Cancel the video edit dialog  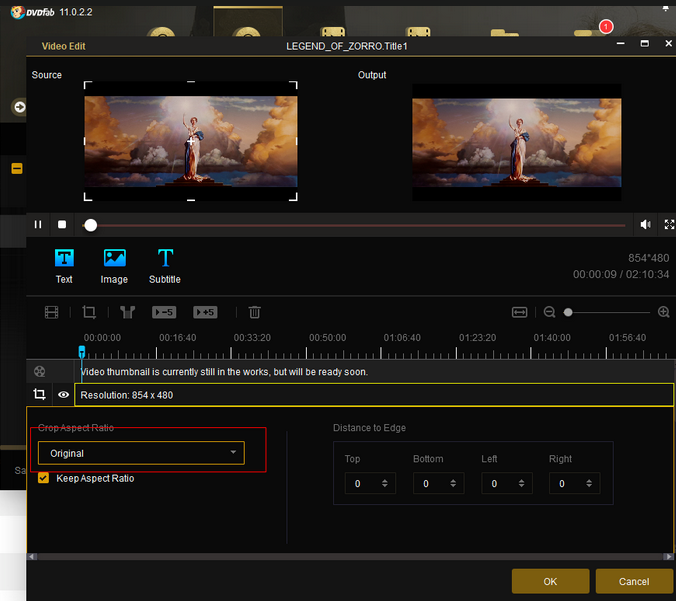[x=634, y=581]
